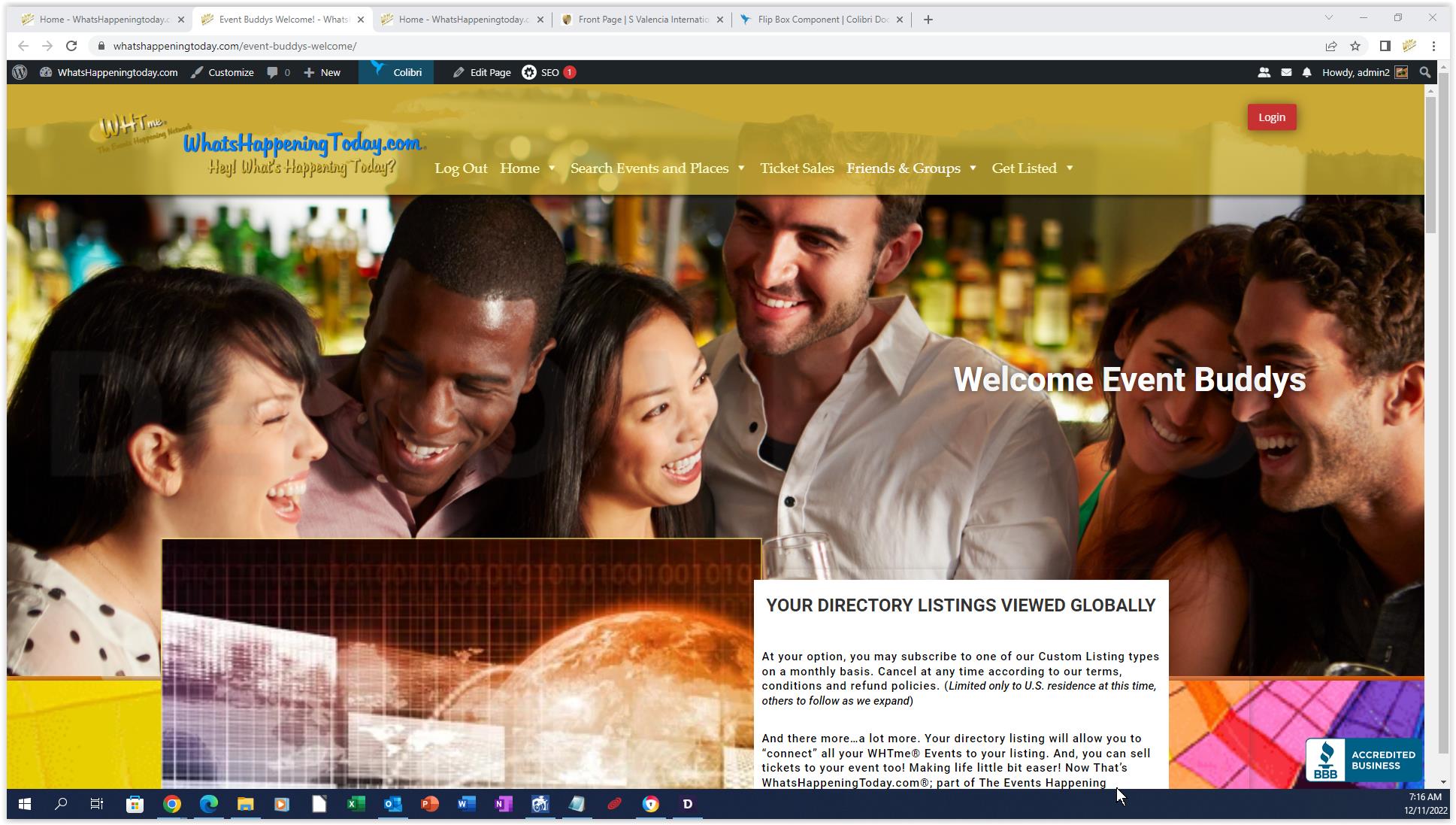The image size is (1456, 825).
Task: Open the Windows Start menu
Action: [25, 804]
